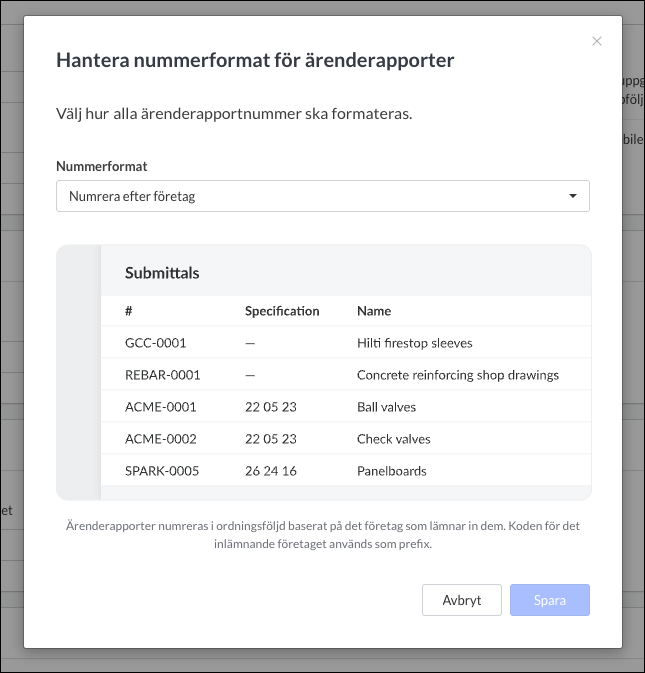Click the dropdown arrow beside Numrera efter företag
The width and height of the screenshot is (645, 673).
click(x=572, y=196)
